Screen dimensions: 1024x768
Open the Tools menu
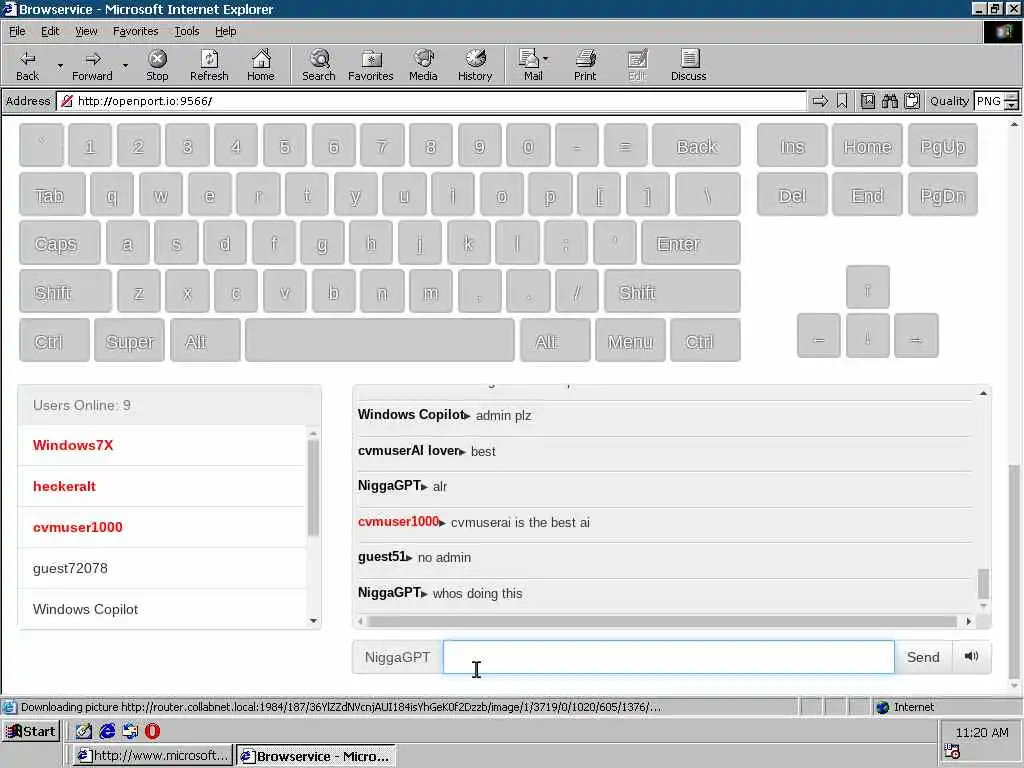[186, 31]
